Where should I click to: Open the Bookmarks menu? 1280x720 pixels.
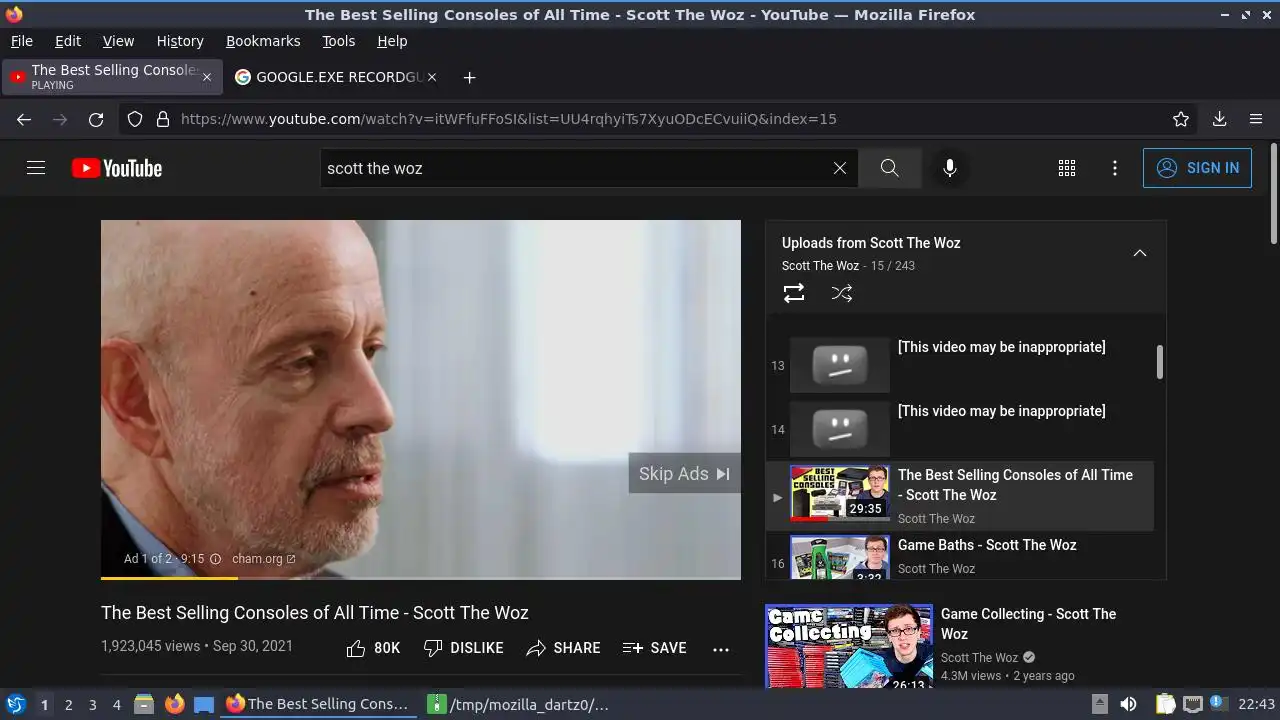(x=263, y=41)
